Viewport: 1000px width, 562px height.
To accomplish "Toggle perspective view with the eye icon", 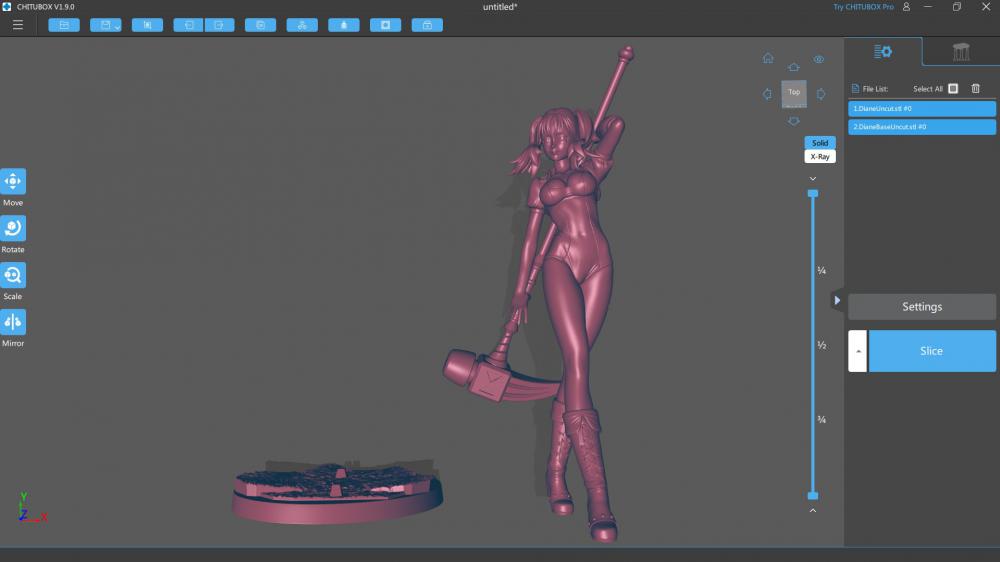I will pos(819,59).
